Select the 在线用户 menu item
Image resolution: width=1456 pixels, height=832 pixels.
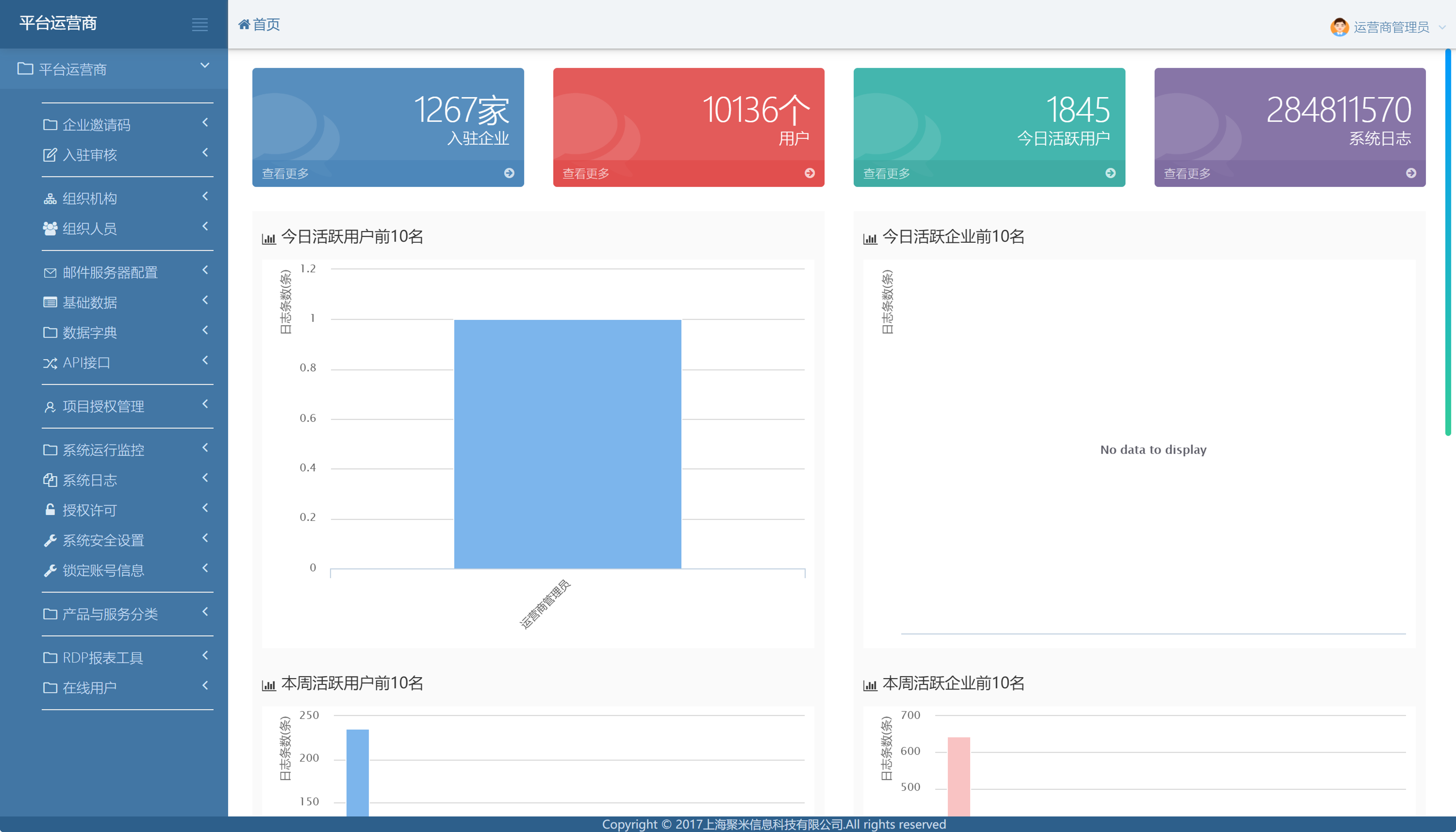(89, 687)
